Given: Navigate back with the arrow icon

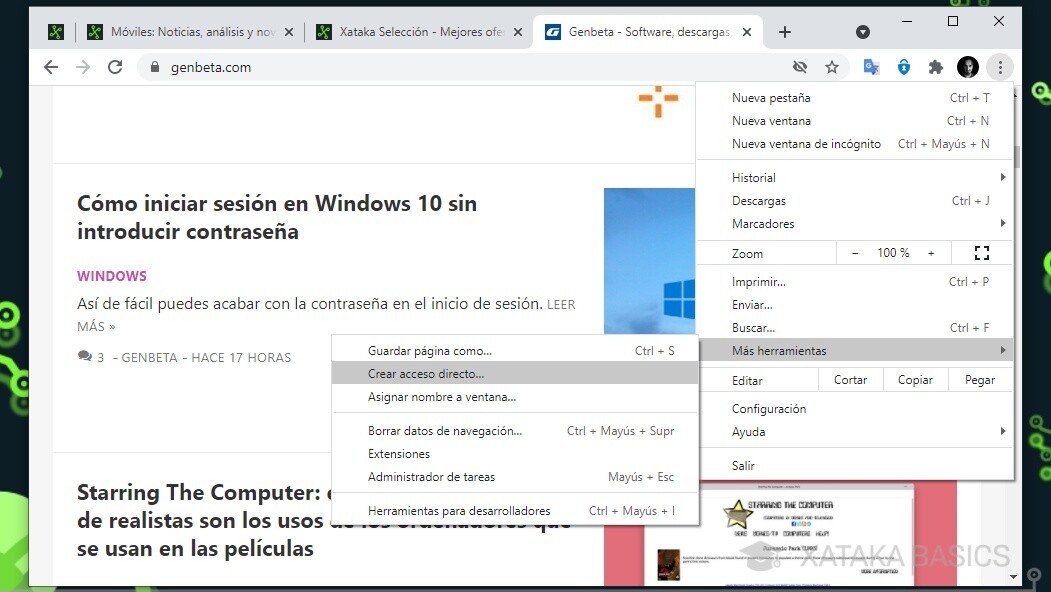Looking at the screenshot, I should pyautogui.click(x=50, y=67).
